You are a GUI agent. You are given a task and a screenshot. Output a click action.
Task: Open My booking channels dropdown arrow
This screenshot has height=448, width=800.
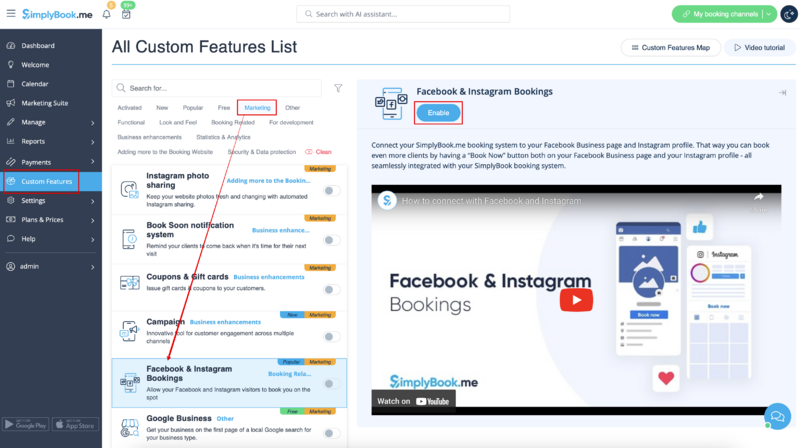pos(768,14)
